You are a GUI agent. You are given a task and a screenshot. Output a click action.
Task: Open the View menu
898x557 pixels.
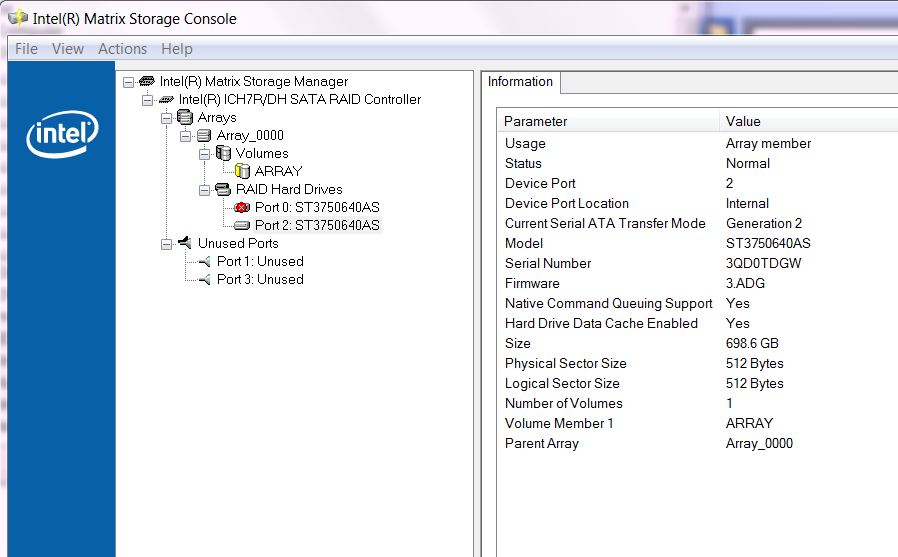point(68,49)
